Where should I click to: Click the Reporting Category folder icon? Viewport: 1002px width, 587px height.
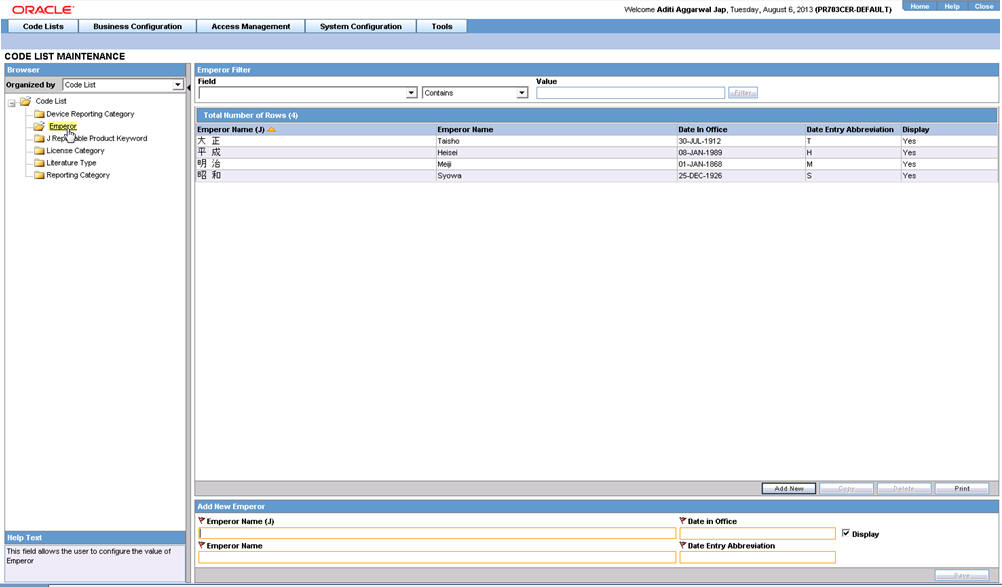coord(39,175)
